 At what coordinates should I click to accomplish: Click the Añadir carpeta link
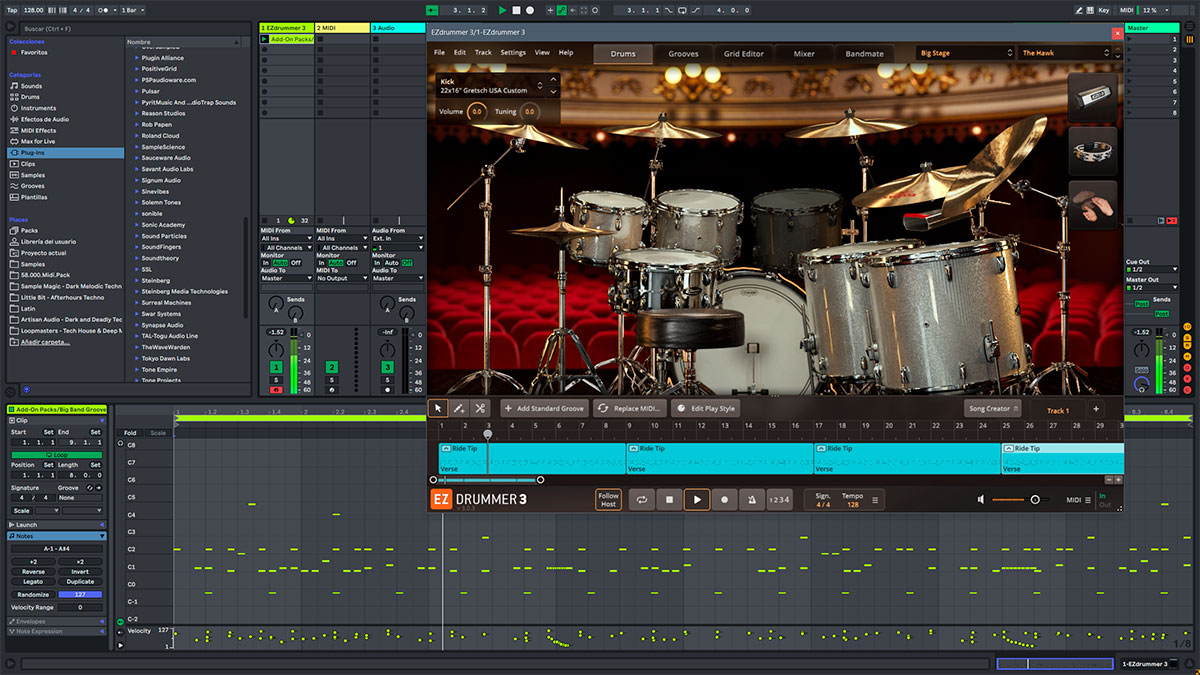tap(46, 341)
